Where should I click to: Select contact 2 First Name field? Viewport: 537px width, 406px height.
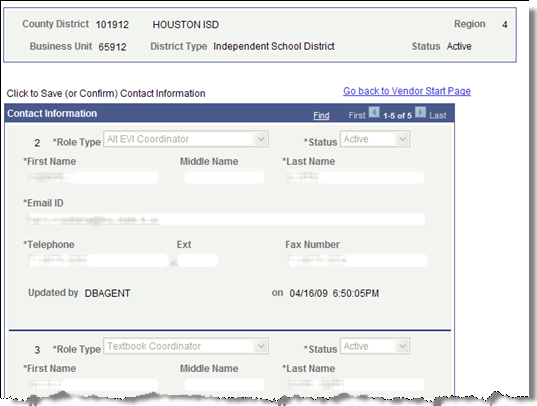(x=93, y=177)
